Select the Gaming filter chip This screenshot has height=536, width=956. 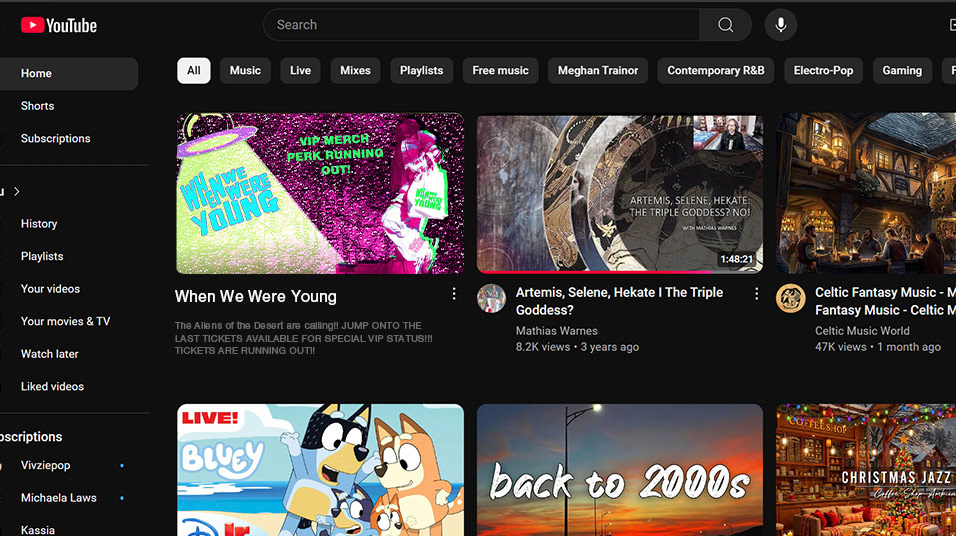pyautogui.click(x=902, y=71)
